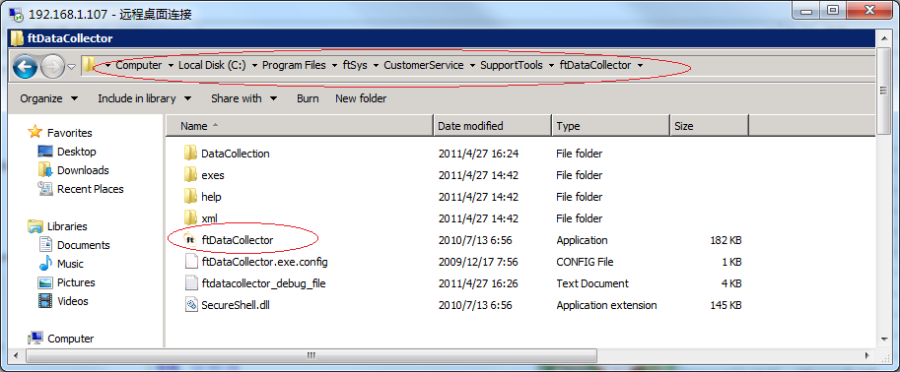The width and height of the screenshot is (900, 372).
Task: Click the Favorites star icon
Action: tap(35, 132)
